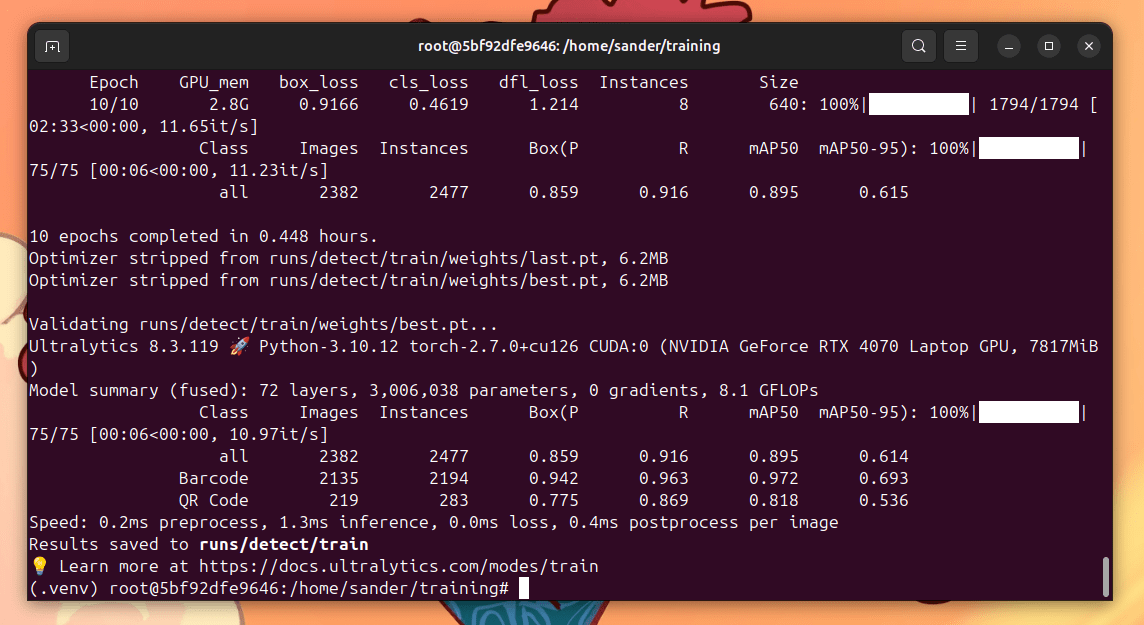
Task: Click the epoch value 10/10
Action: pyautogui.click(x=114, y=104)
